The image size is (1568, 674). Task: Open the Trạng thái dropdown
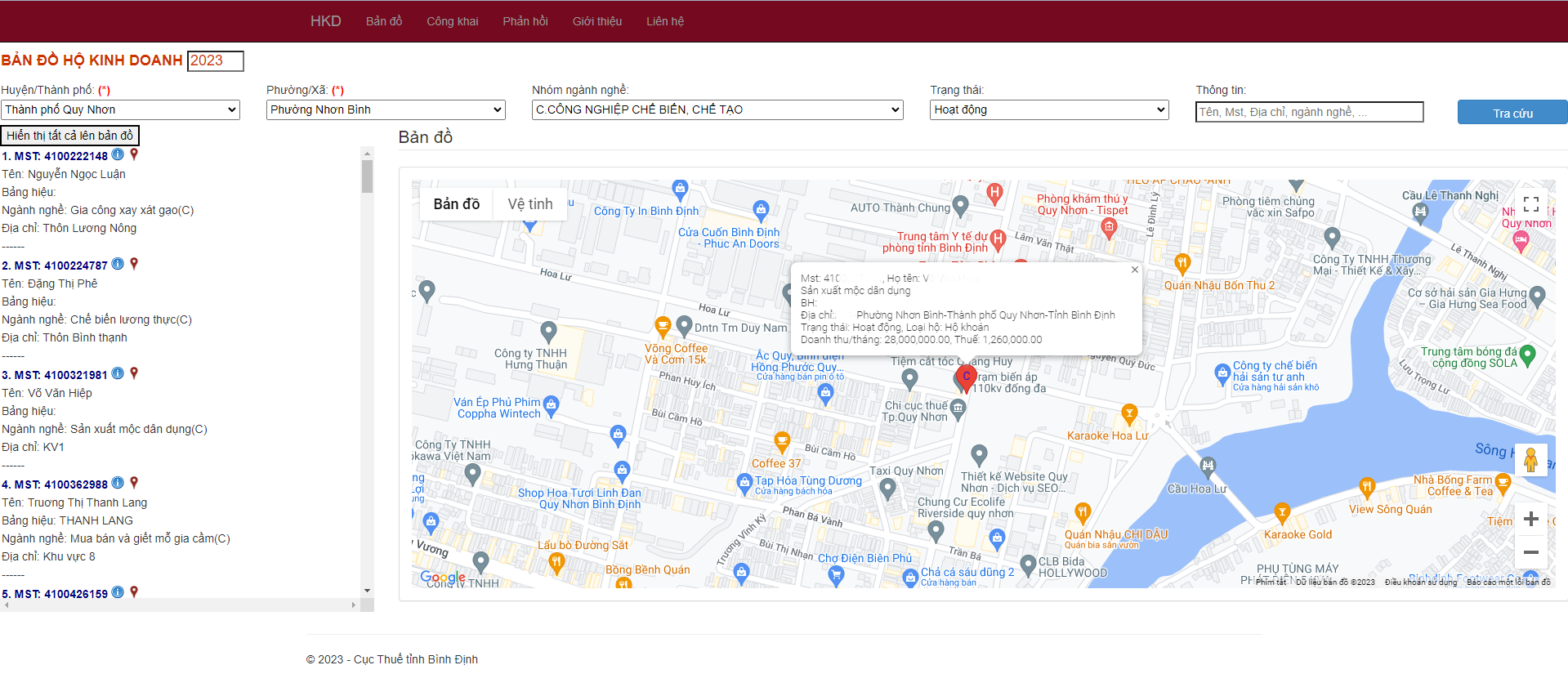point(1049,109)
